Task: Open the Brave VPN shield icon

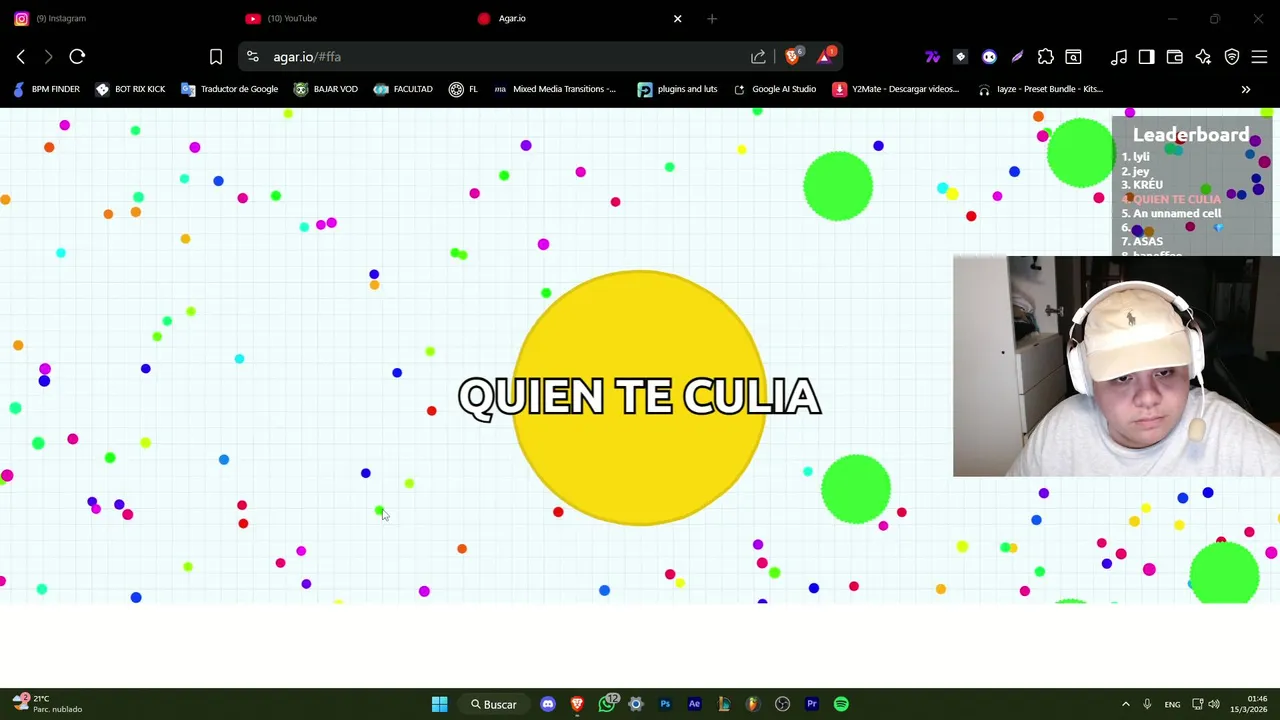Action: coord(1232,57)
